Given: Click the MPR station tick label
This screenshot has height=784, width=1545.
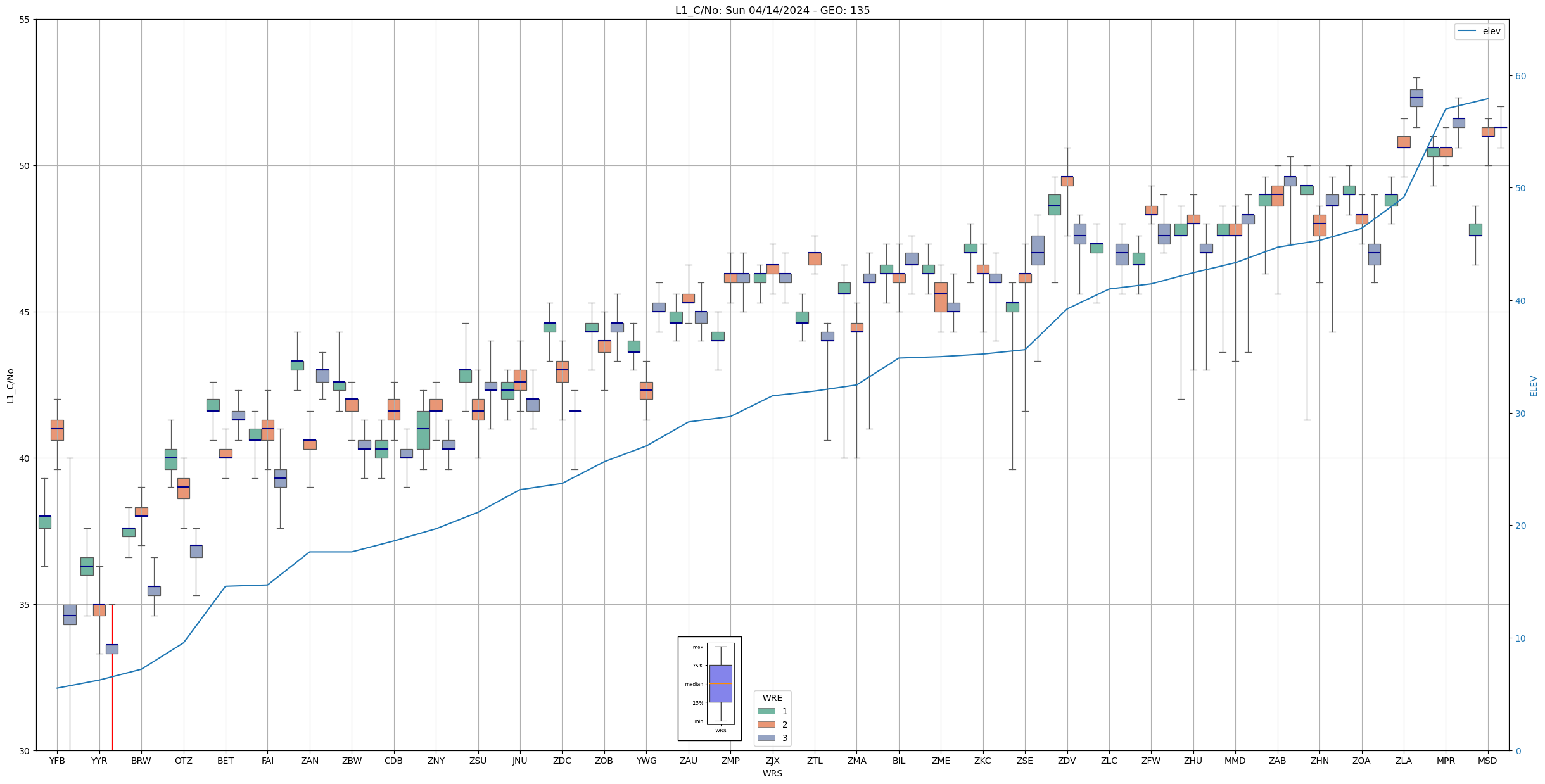Looking at the screenshot, I should [x=1446, y=761].
